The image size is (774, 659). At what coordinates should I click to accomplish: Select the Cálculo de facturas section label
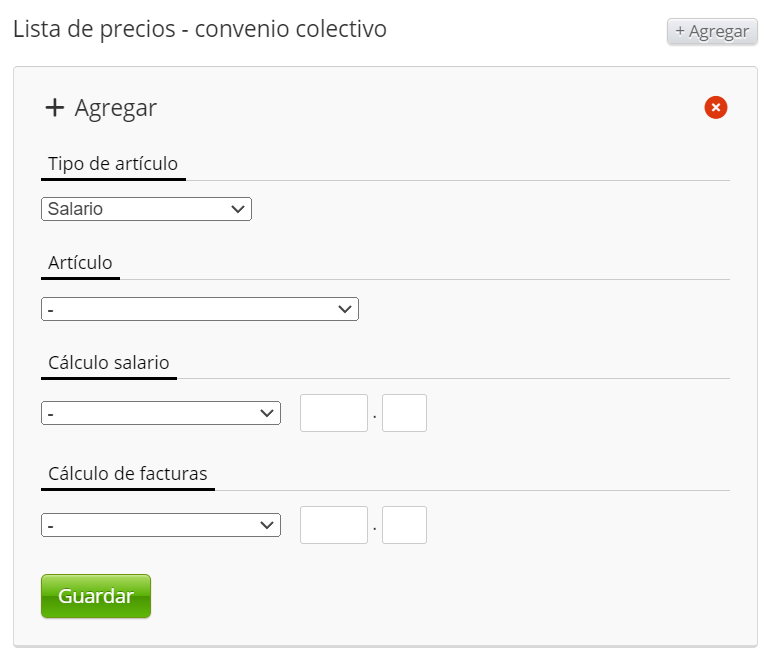pos(128,473)
